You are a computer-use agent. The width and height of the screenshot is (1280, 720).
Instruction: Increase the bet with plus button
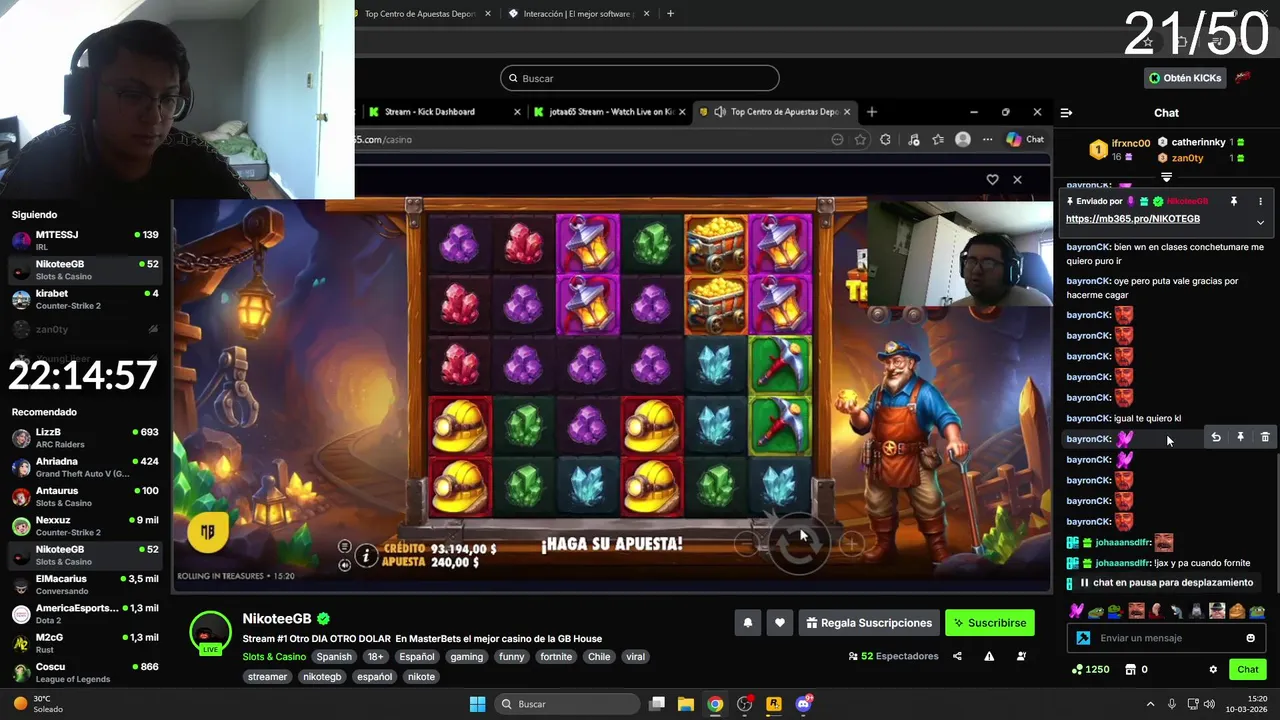tap(850, 544)
